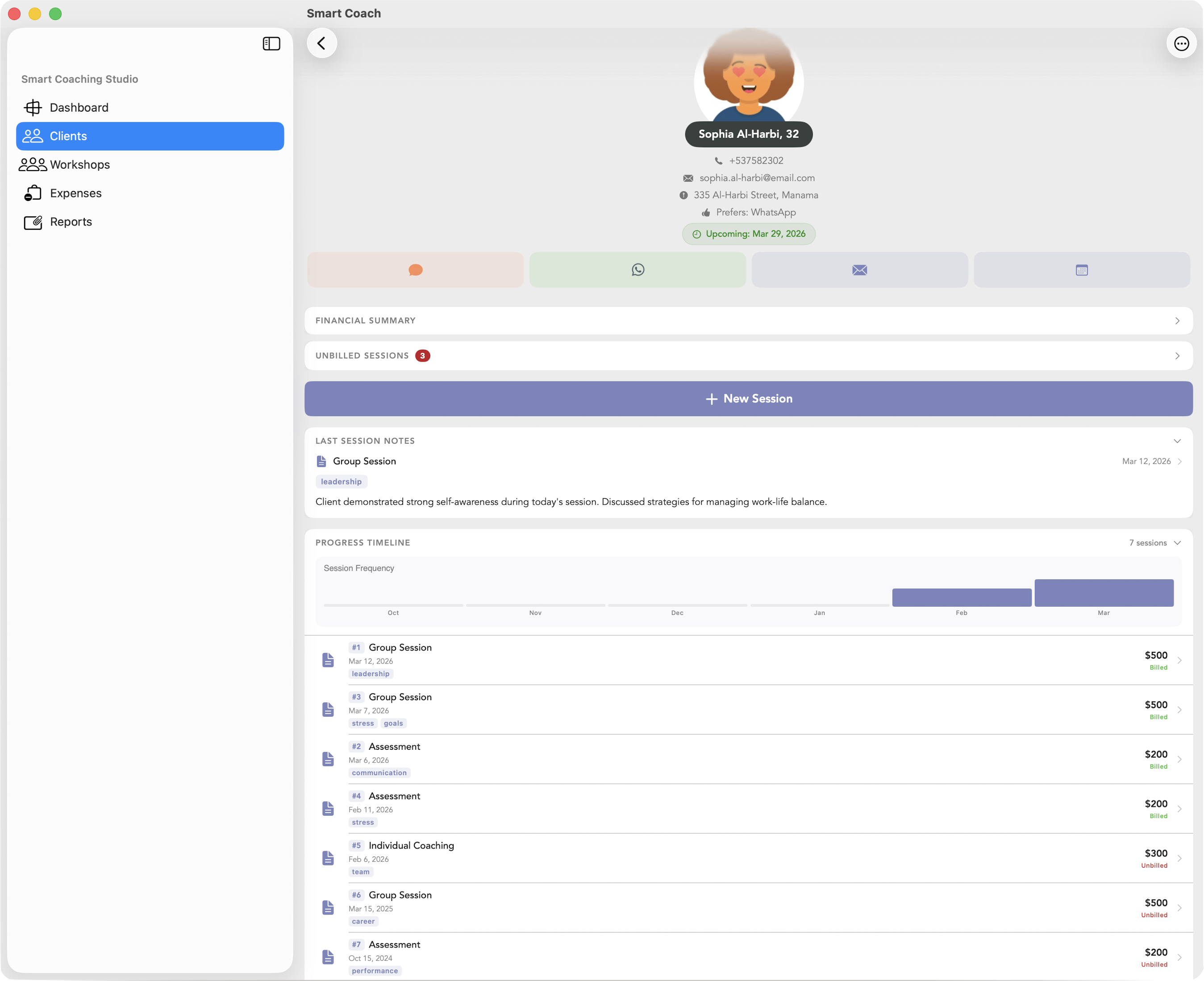Expand session #1 with its right chevron
The image size is (1204, 981).
pyautogui.click(x=1179, y=660)
